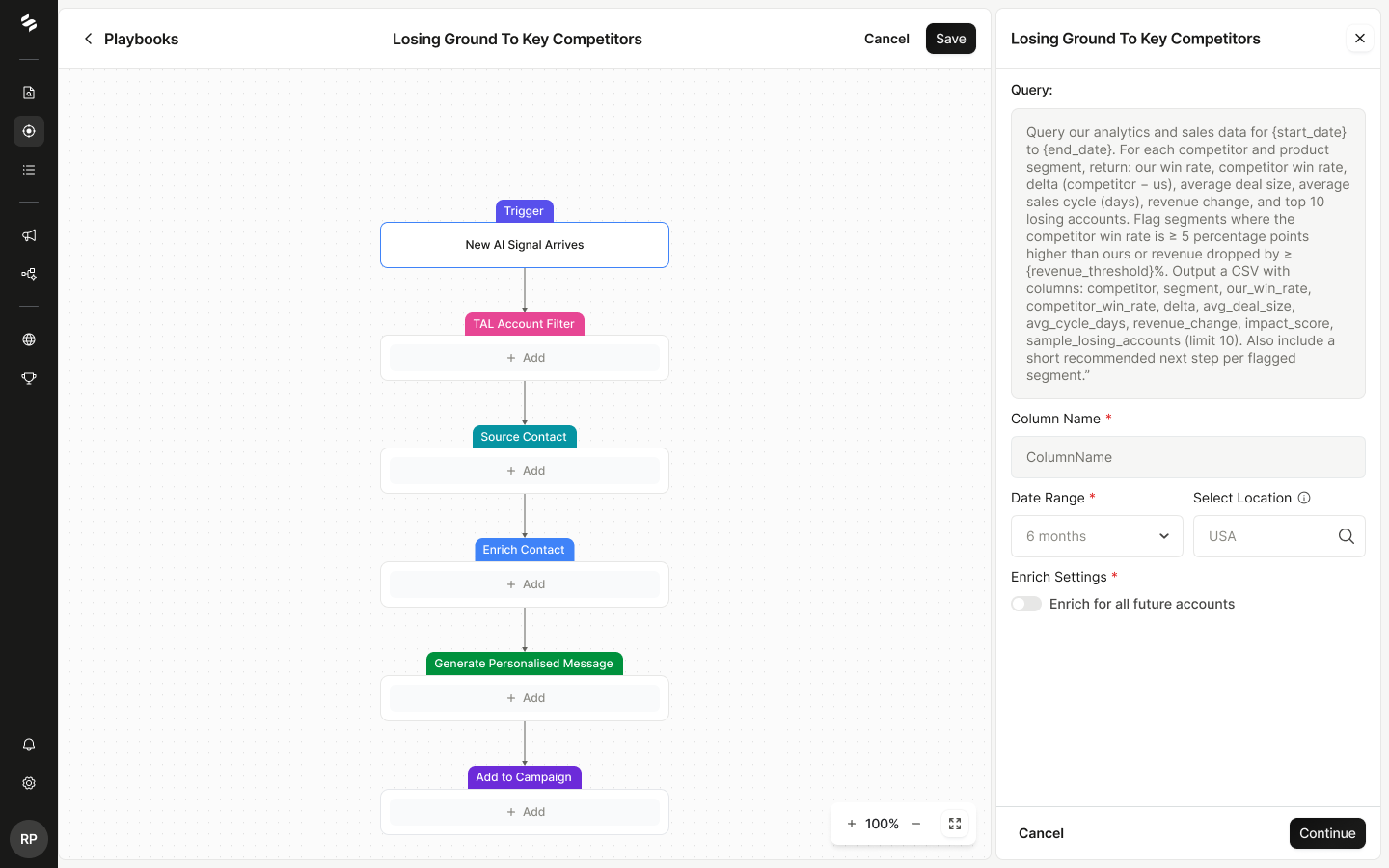Screen dimensions: 1389x868
Task: Click the RP profile avatar
Action: pyautogui.click(x=28, y=839)
